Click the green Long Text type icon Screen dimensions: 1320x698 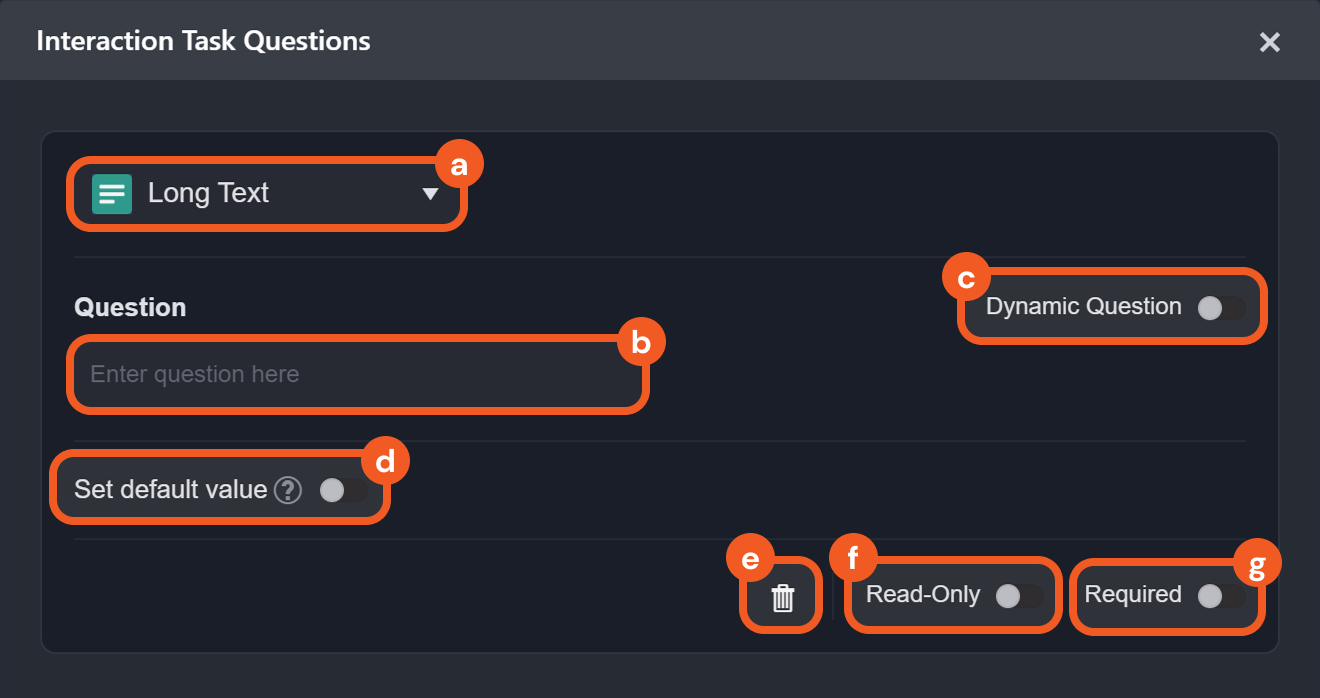click(112, 194)
